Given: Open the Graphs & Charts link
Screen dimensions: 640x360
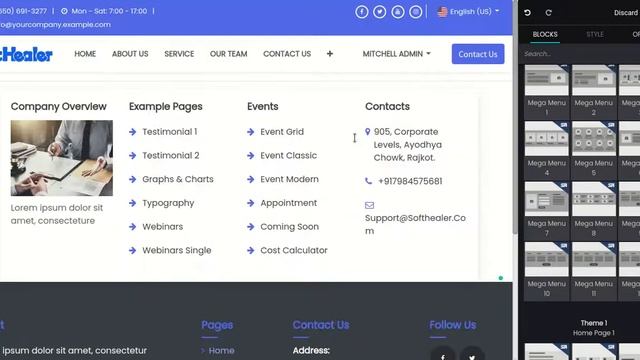Looking at the screenshot, I should (x=178, y=179).
